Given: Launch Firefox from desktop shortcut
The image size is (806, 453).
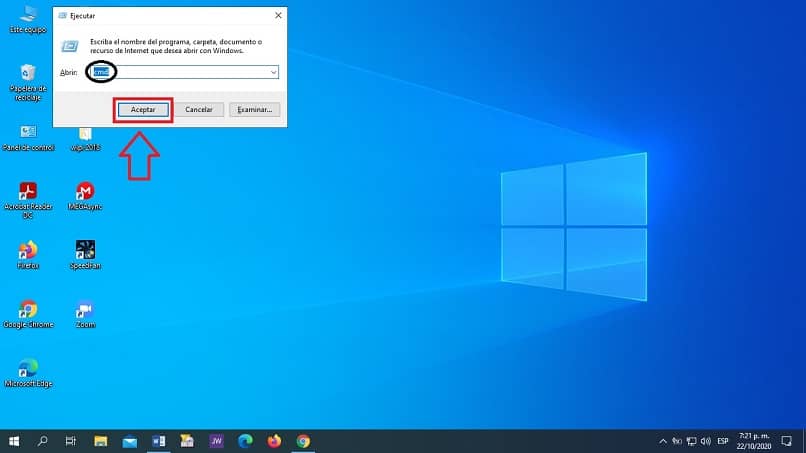Looking at the screenshot, I should [28, 255].
